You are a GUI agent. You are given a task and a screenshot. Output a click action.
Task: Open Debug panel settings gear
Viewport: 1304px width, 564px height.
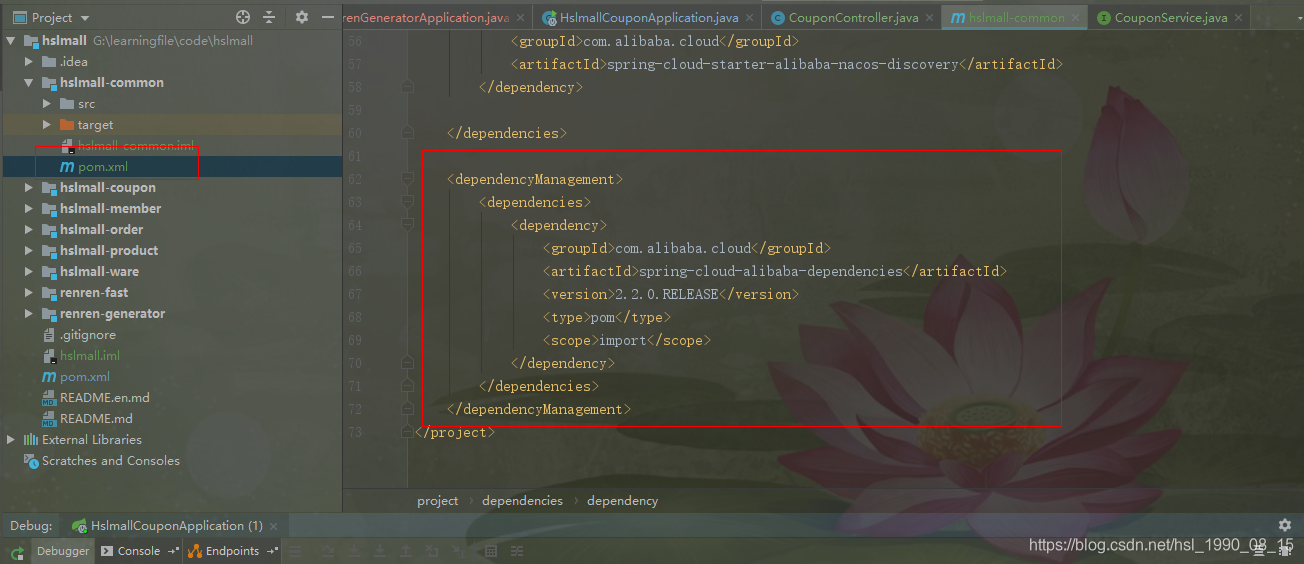coord(1285,525)
